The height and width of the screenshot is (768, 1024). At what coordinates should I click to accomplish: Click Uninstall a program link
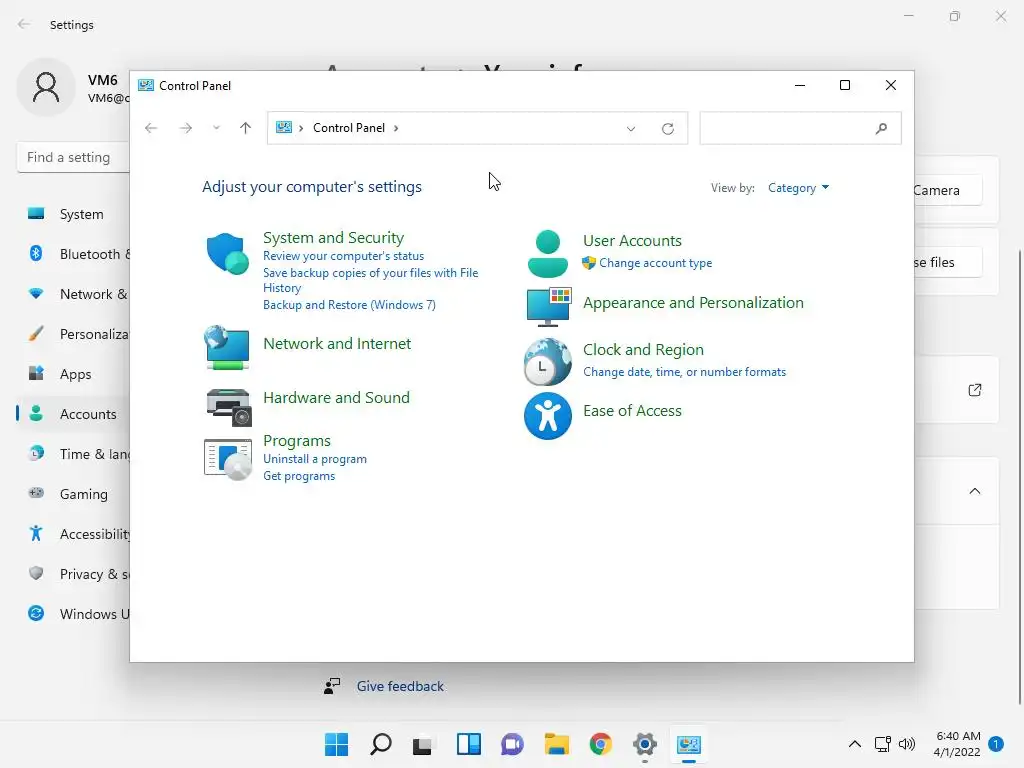coord(315,459)
